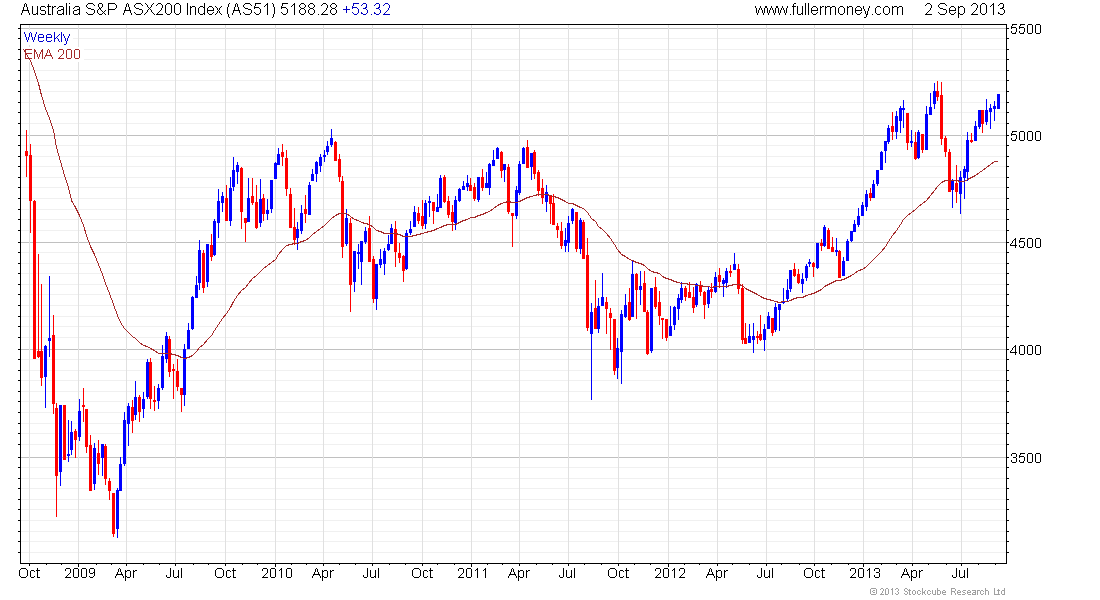1100x600 pixels.
Task: Click the '4000' price axis label
Action: (x=1026, y=350)
